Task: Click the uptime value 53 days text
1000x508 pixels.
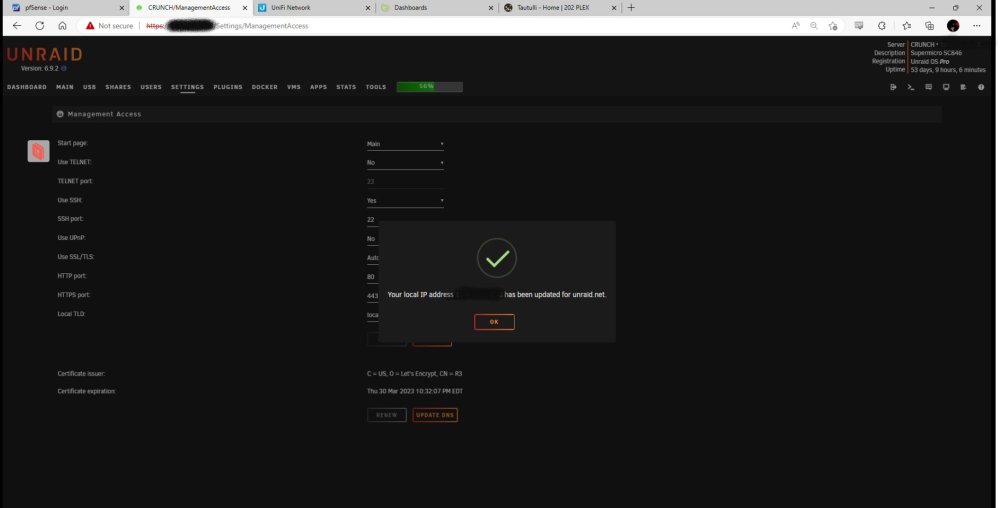Action: (948, 69)
